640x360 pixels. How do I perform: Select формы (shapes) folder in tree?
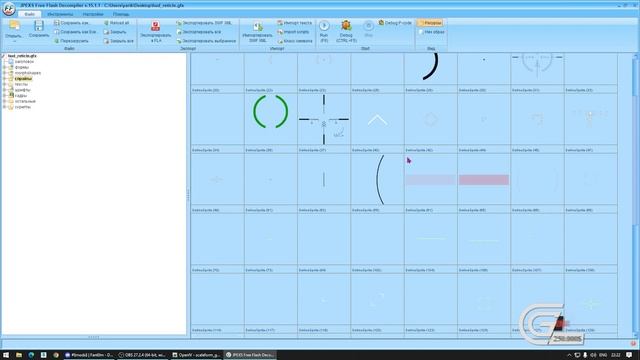(22, 67)
